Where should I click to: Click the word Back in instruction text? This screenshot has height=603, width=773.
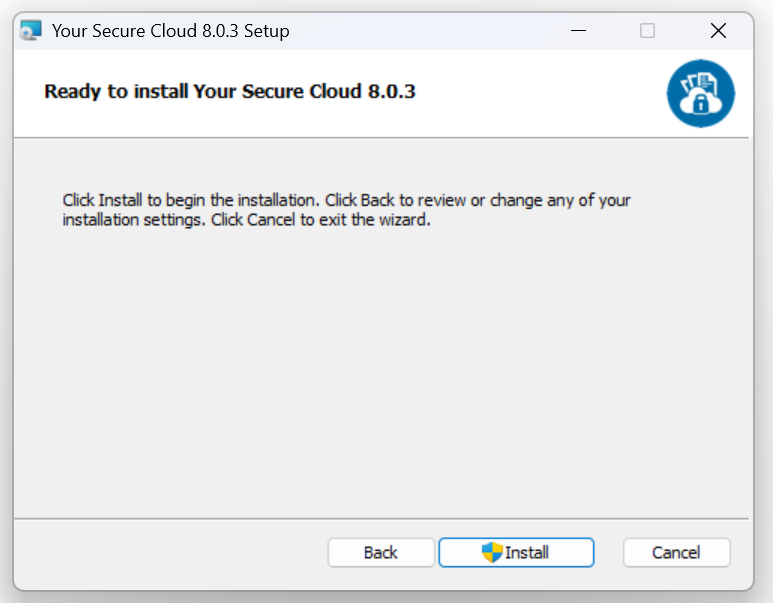click(x=378, y=200)
